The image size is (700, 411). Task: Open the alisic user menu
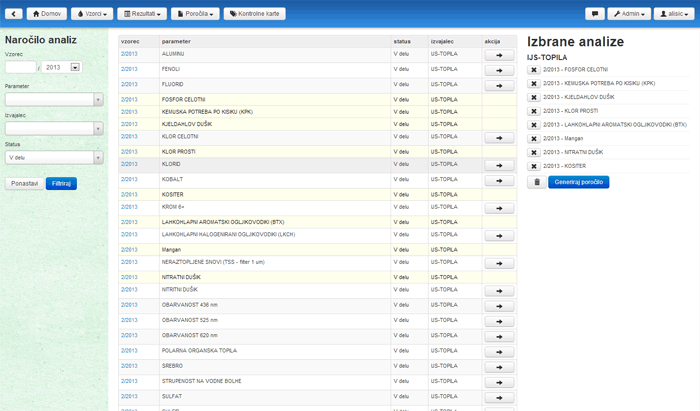point(674,14)
